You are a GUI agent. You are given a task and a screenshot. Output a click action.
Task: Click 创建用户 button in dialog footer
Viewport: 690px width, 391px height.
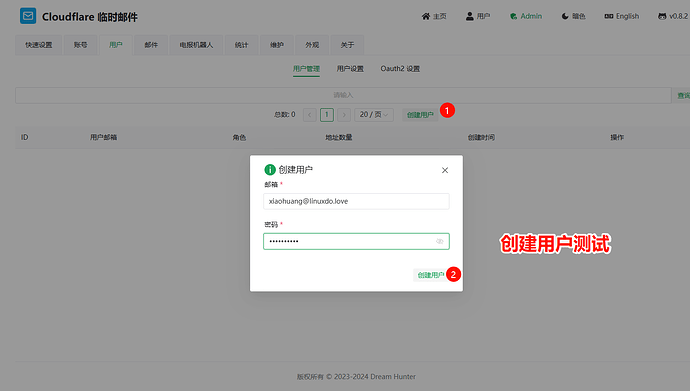tap(430, 275)
